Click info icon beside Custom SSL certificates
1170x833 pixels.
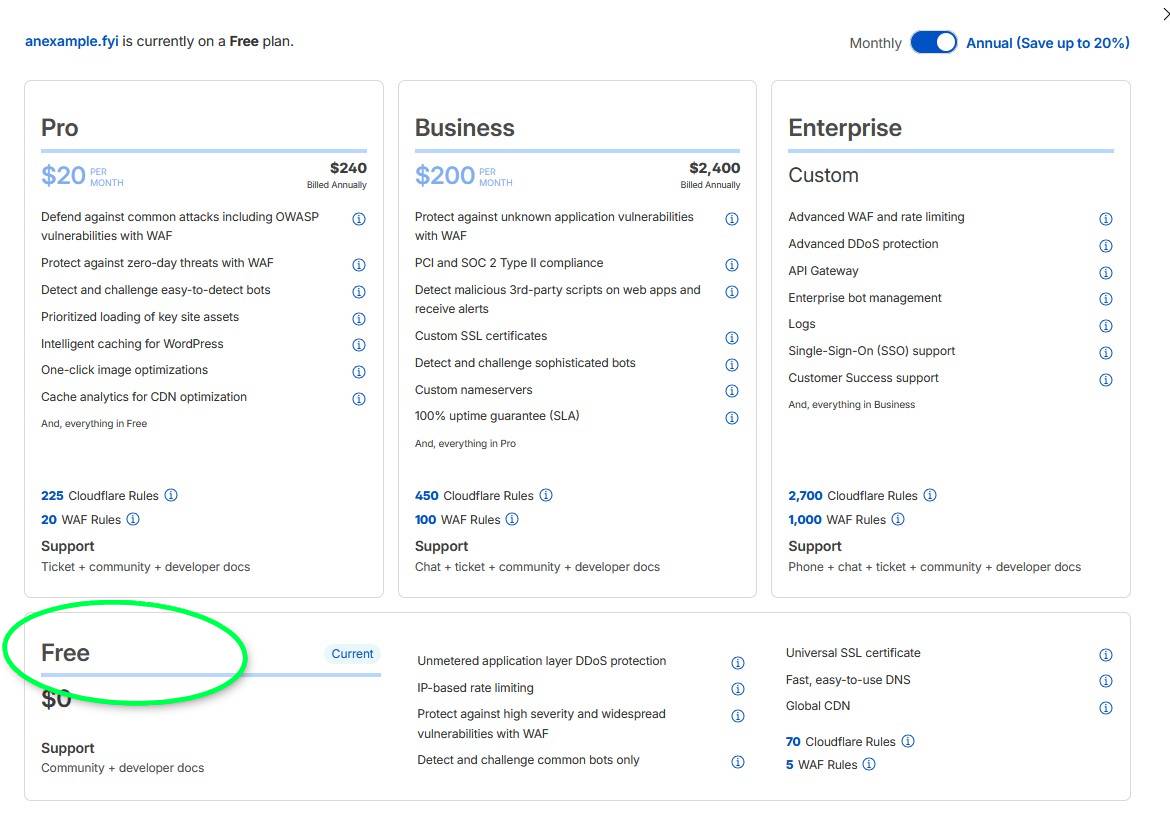[x=732, y=338]
